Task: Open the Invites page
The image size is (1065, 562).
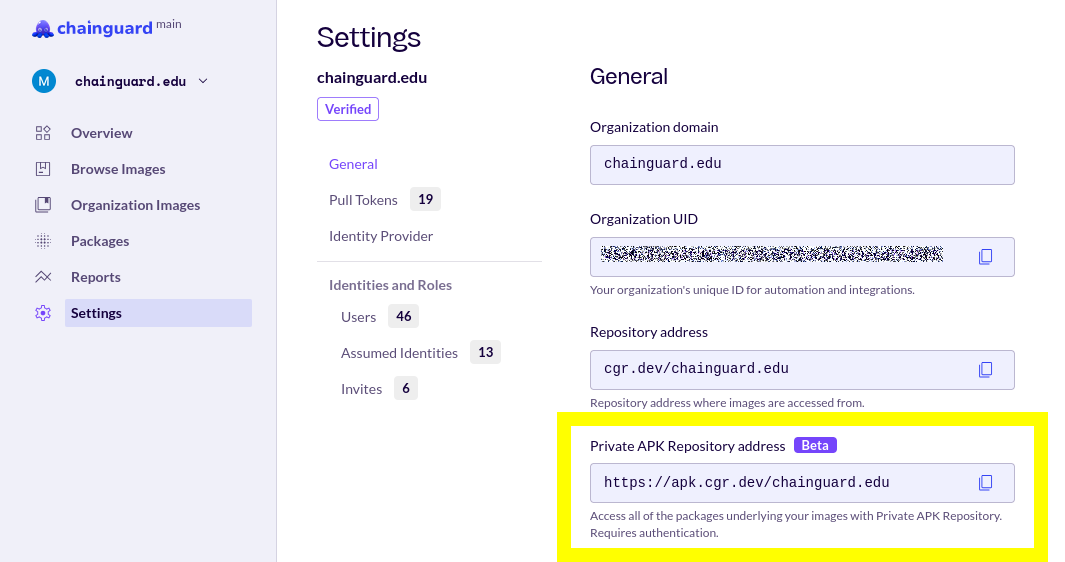Action: click(x=361, y=389)
